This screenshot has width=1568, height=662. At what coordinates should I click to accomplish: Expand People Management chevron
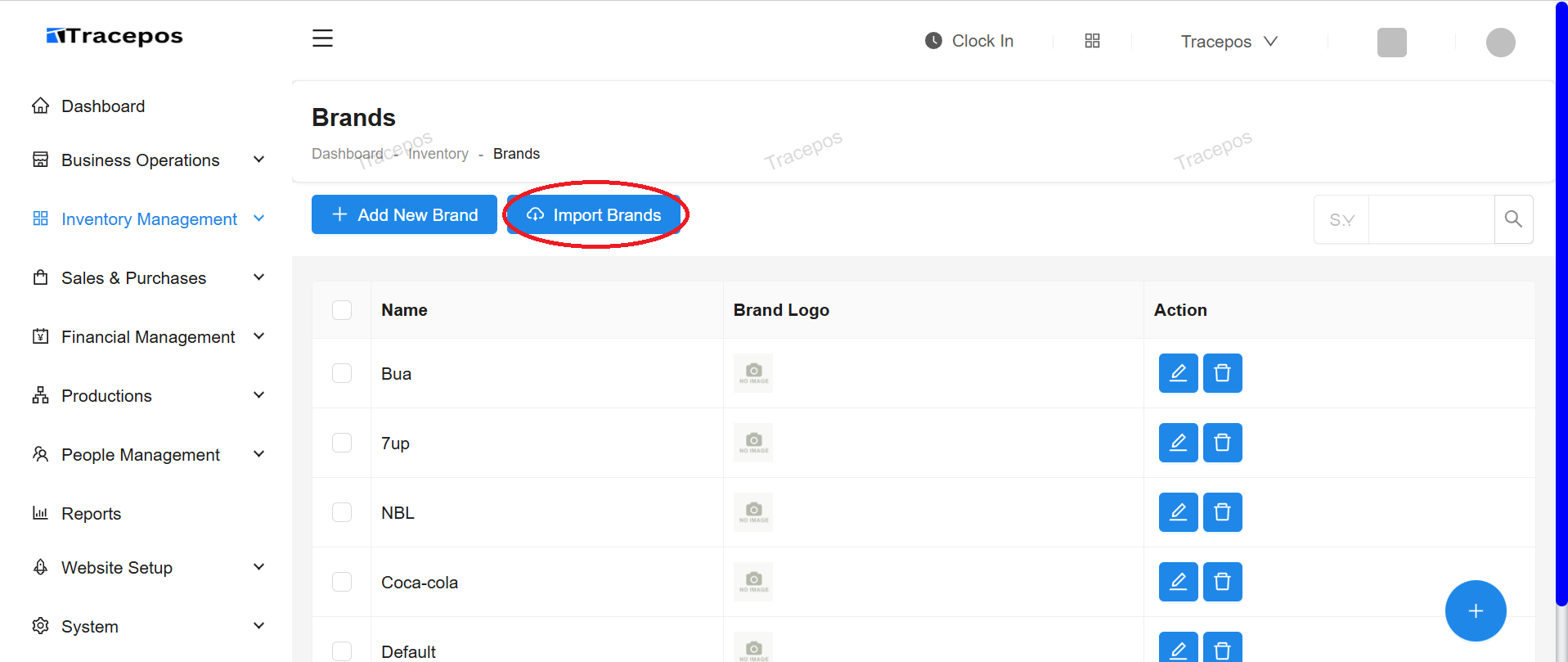coord(258,454)
